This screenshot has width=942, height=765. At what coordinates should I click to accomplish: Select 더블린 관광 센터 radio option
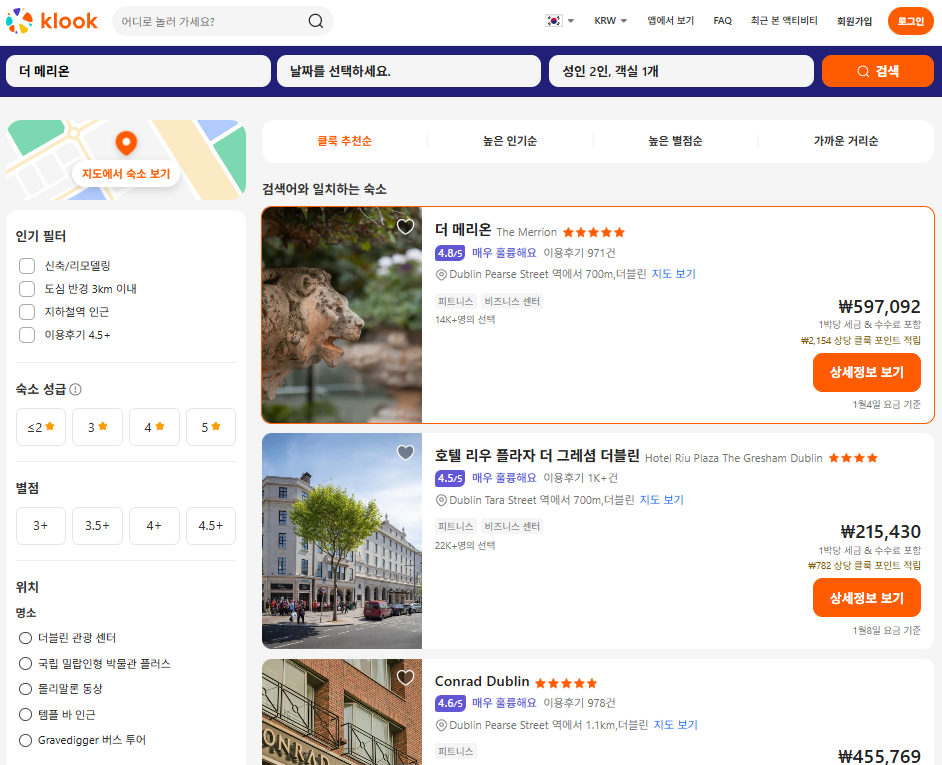[x=25, y=638]
